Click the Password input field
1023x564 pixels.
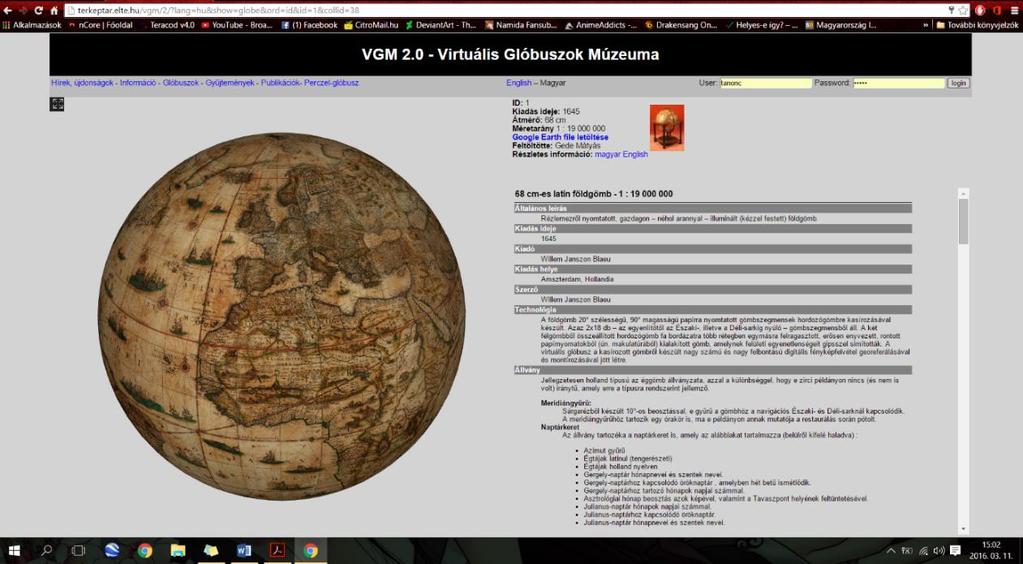(899, 83)
